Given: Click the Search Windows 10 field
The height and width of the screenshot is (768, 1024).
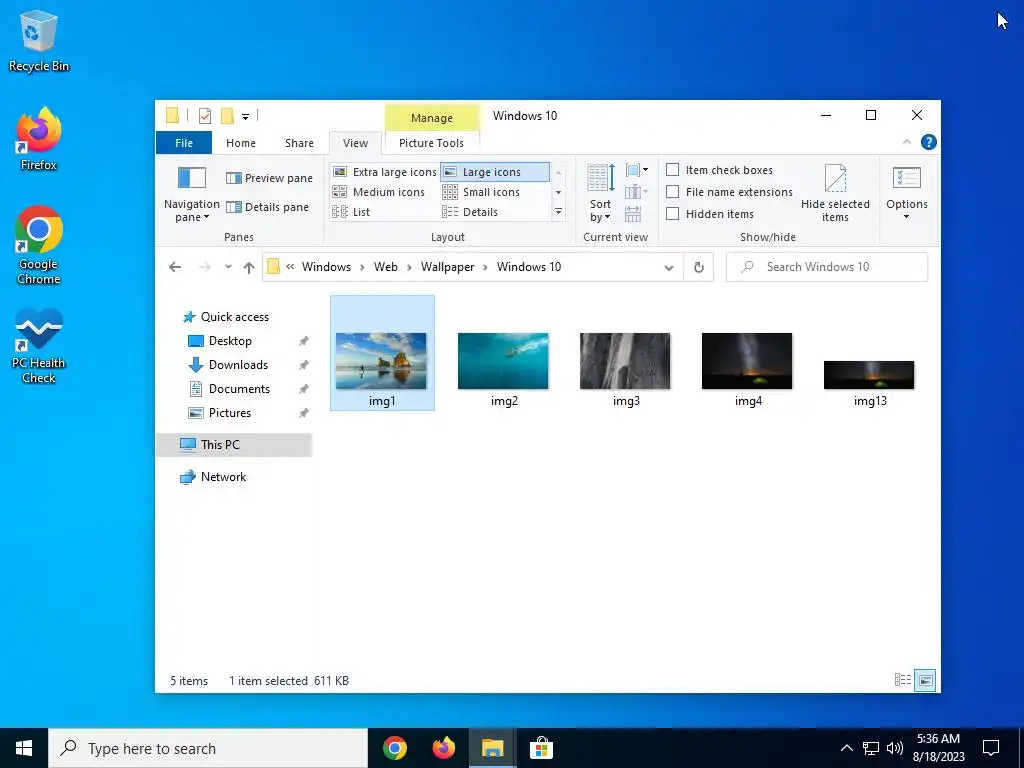Looking at the screenshot, I should (x=827, y=267).
